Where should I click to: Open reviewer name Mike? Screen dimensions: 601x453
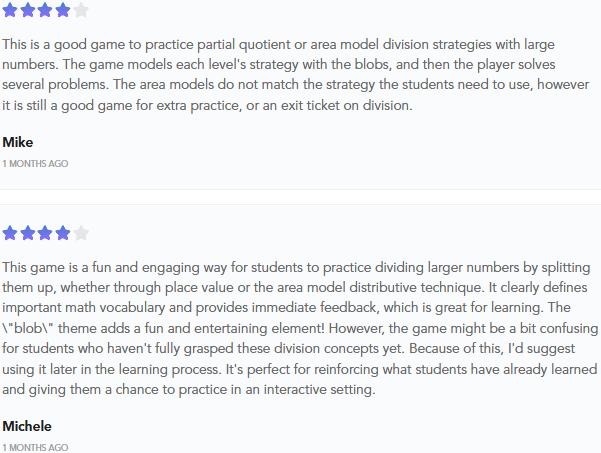18,142
